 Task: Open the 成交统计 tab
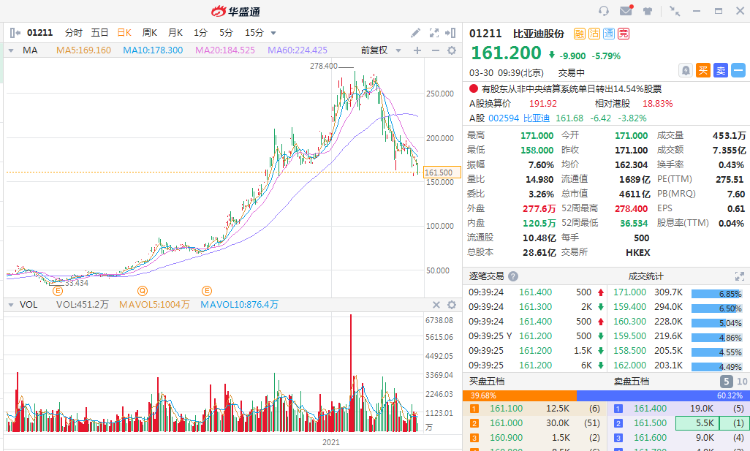pos(646,276)
